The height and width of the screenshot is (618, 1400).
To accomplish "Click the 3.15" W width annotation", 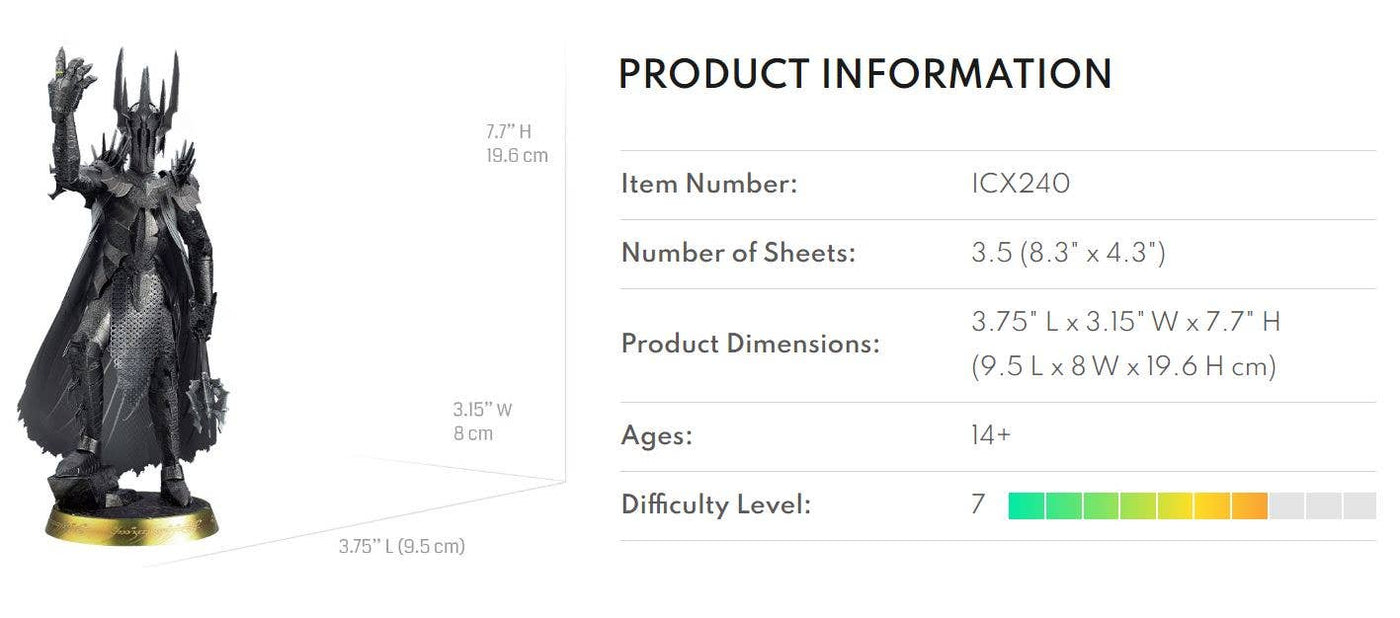I will pos(483,421).
